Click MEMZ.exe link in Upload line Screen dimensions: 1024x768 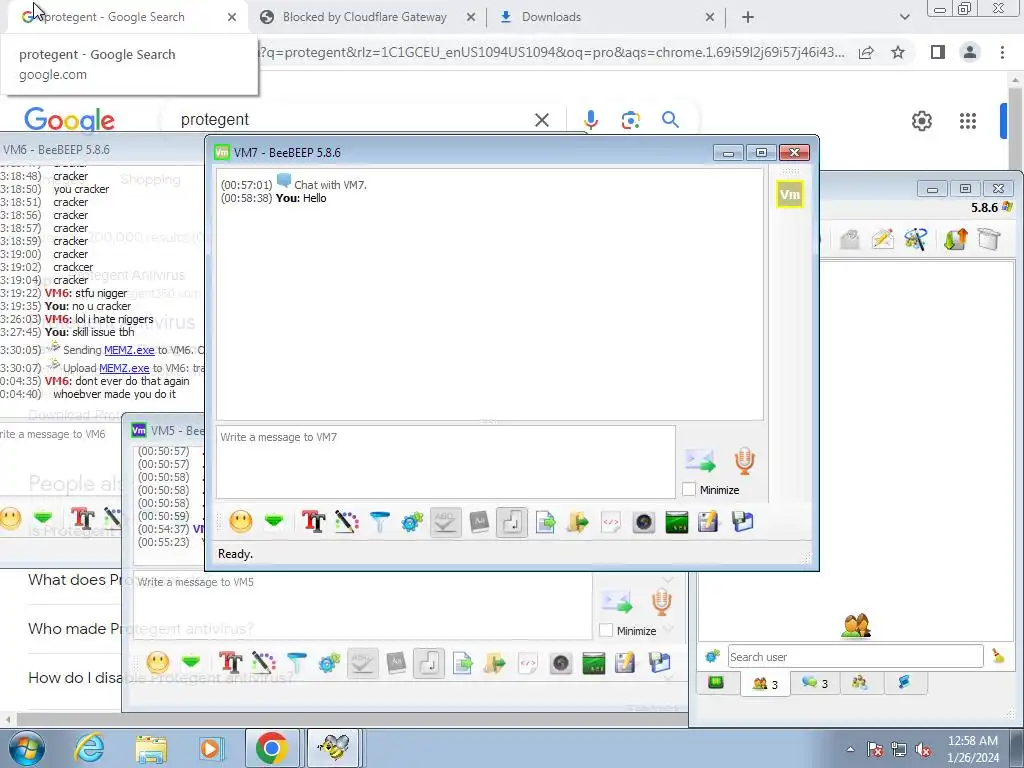[x=124, y=368]
